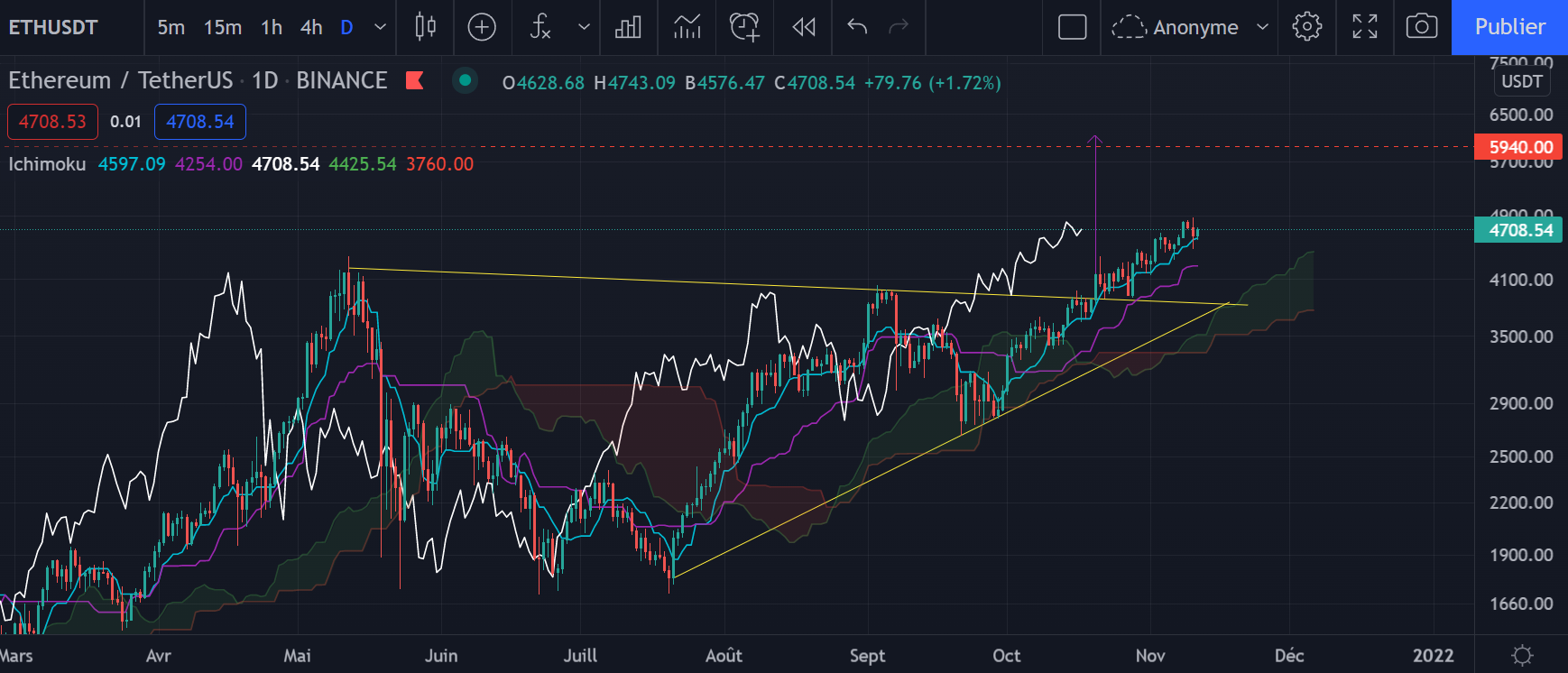Undo the last chart action

(x=857, y=27)
